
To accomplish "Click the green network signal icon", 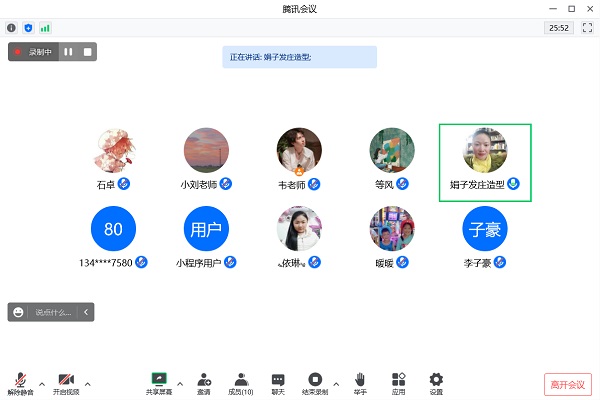I will (45, 28).
